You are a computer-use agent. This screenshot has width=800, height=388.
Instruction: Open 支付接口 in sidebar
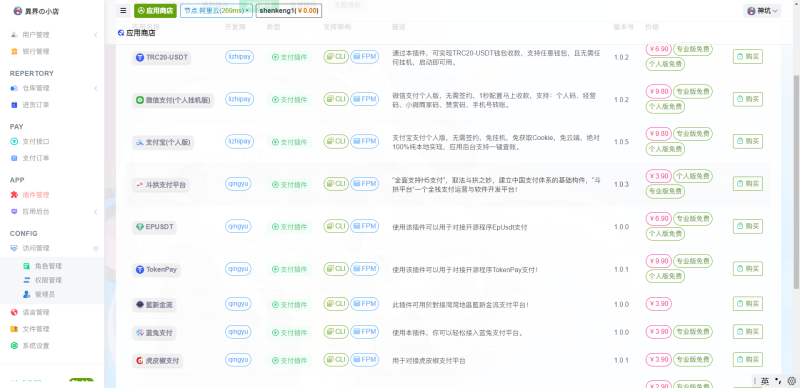click(36, 141)
